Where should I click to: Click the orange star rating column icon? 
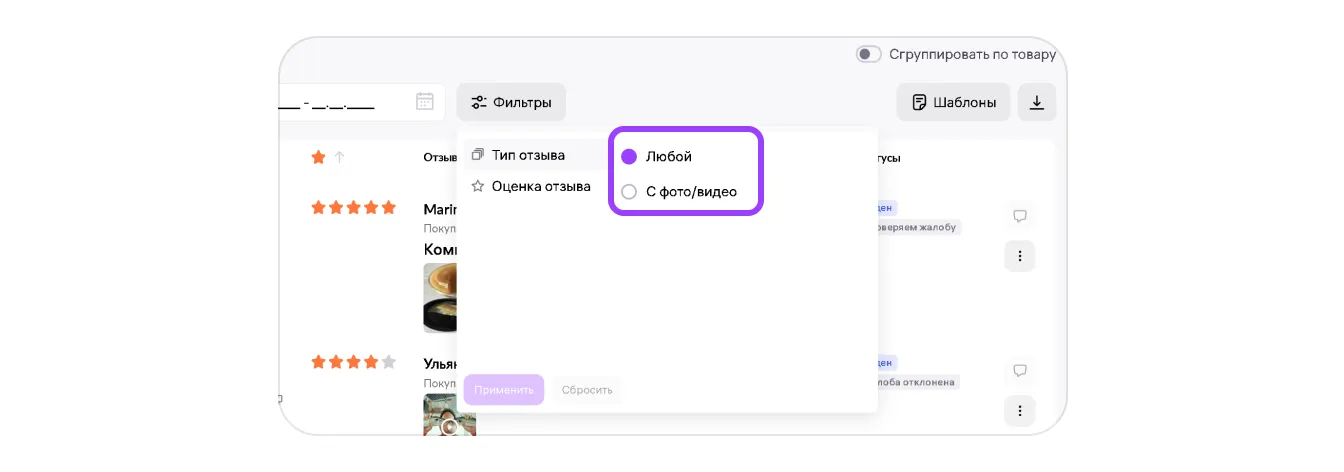(x=318, y=157)
